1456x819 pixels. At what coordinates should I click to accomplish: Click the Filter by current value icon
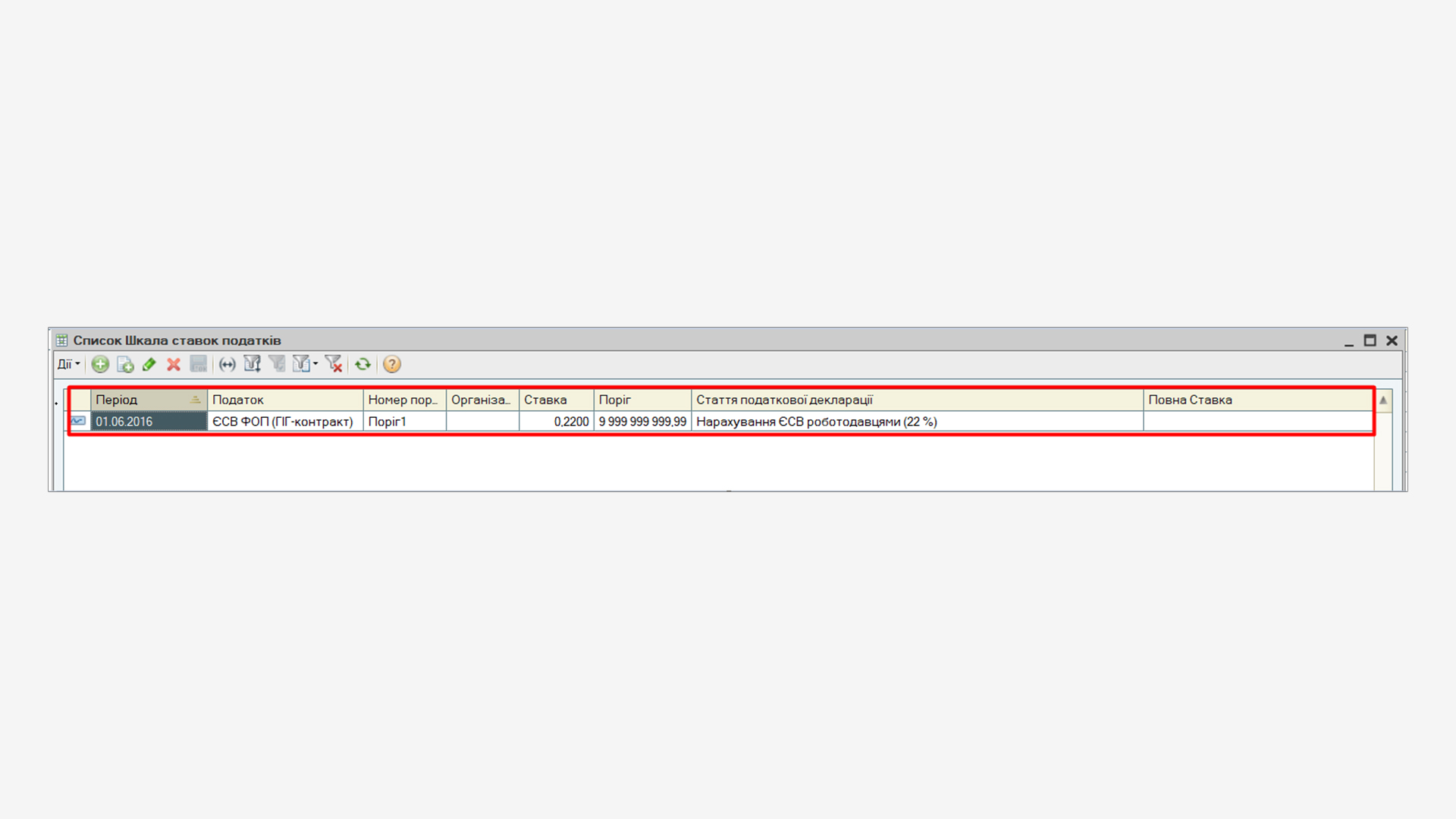click(x=277, y=365)
